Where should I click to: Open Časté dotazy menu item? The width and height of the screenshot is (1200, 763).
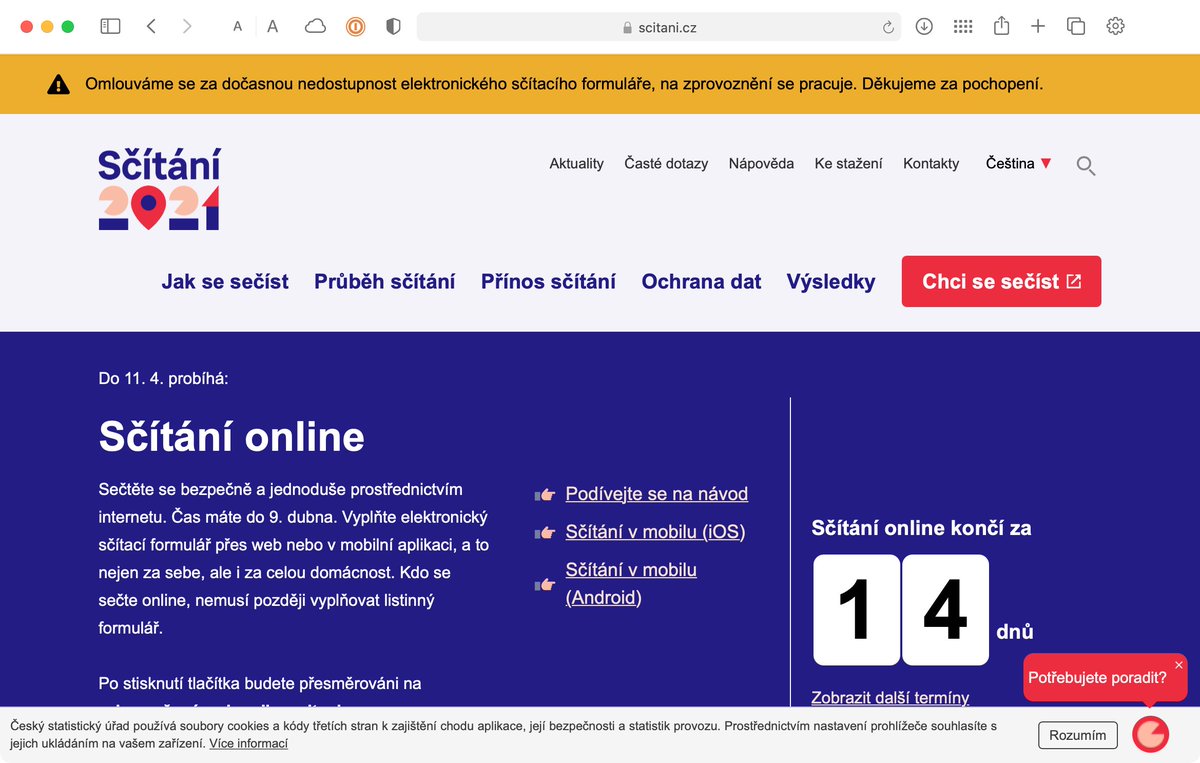(x=666, y=163)
